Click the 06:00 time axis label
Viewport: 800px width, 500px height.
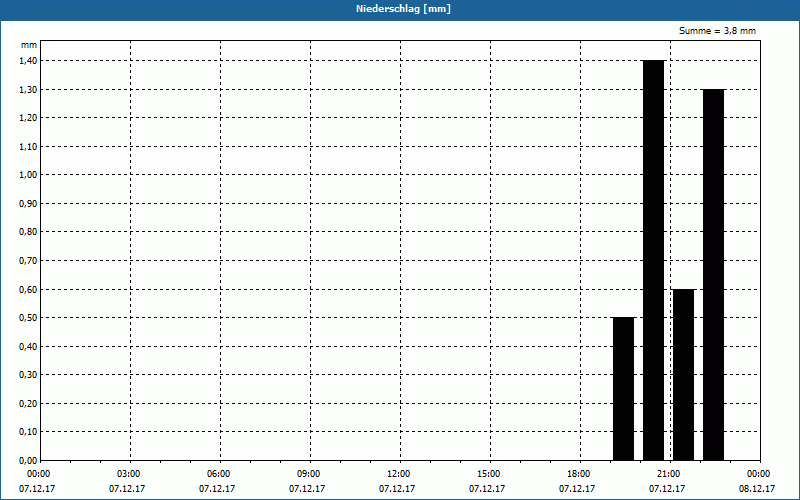pos(220,474)
